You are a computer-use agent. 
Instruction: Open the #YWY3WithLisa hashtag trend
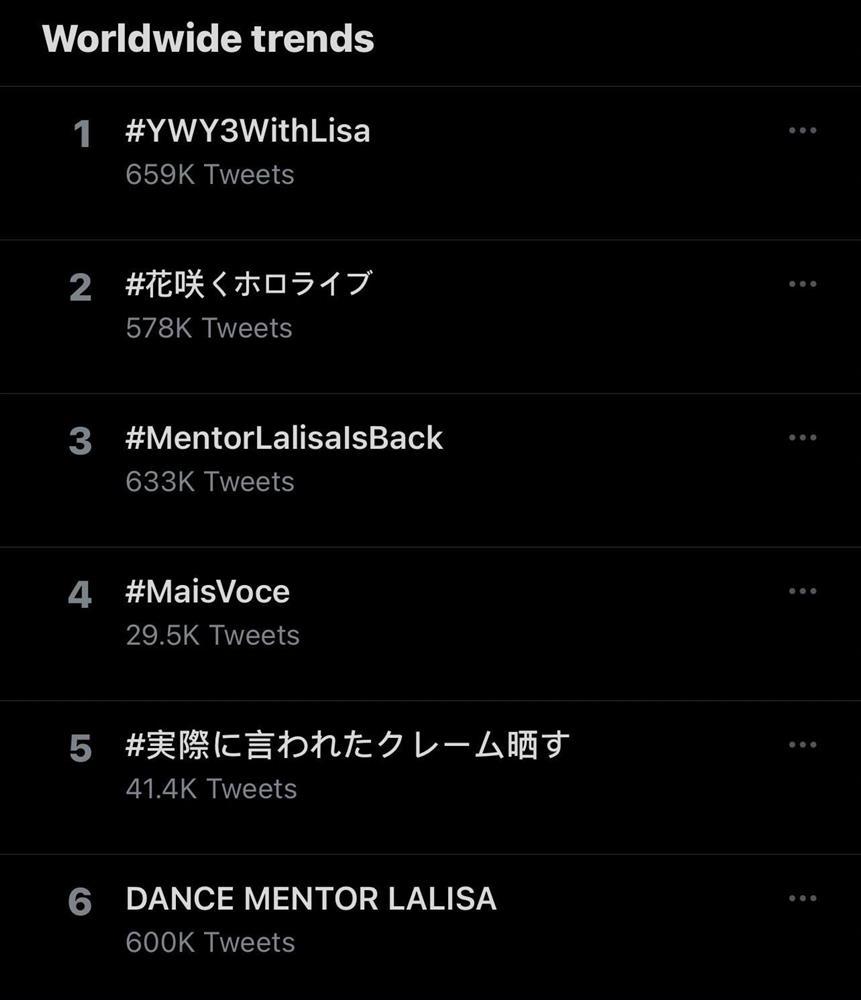click(248, 131)
